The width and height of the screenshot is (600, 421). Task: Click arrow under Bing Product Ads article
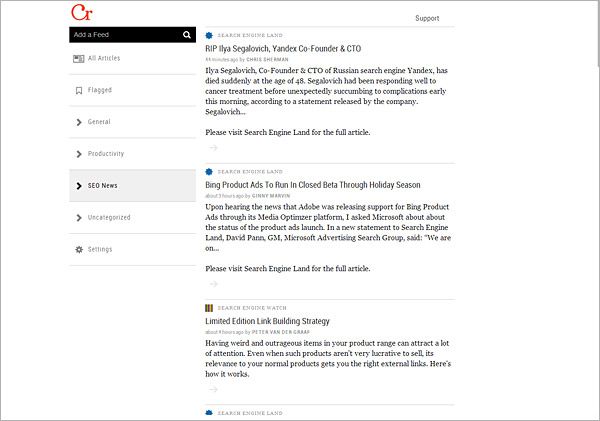tap(212, 284)
